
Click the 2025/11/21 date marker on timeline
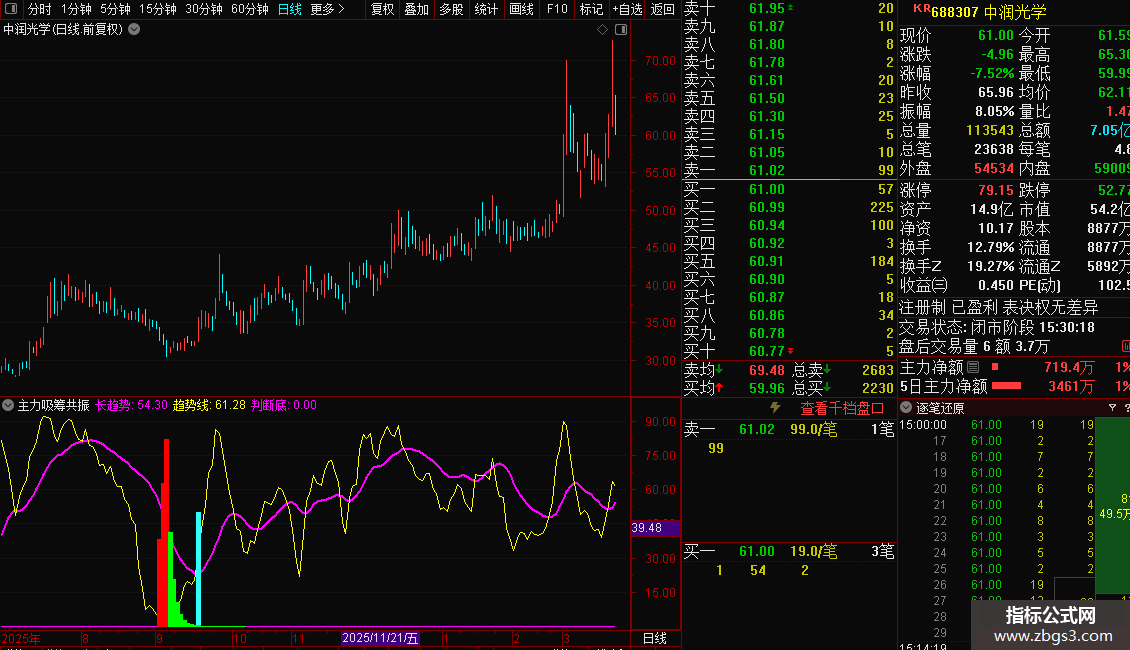380,638
